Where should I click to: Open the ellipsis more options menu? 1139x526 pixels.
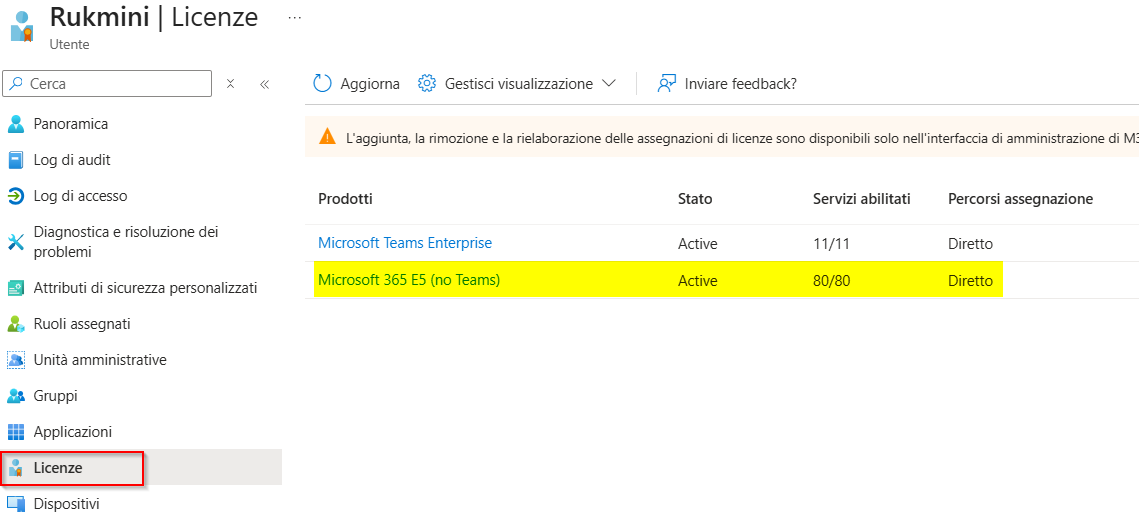pos(294,17)
